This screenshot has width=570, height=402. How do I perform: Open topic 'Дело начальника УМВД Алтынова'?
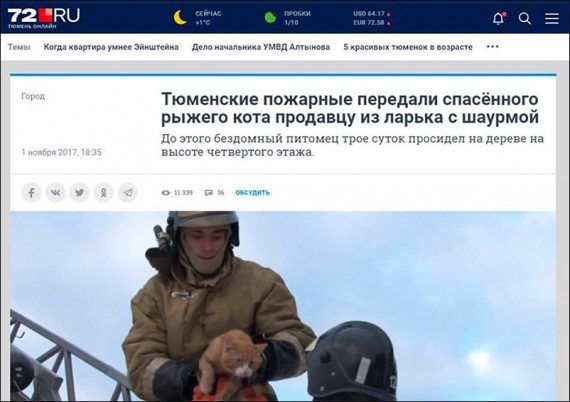click(x=261, y=47)
